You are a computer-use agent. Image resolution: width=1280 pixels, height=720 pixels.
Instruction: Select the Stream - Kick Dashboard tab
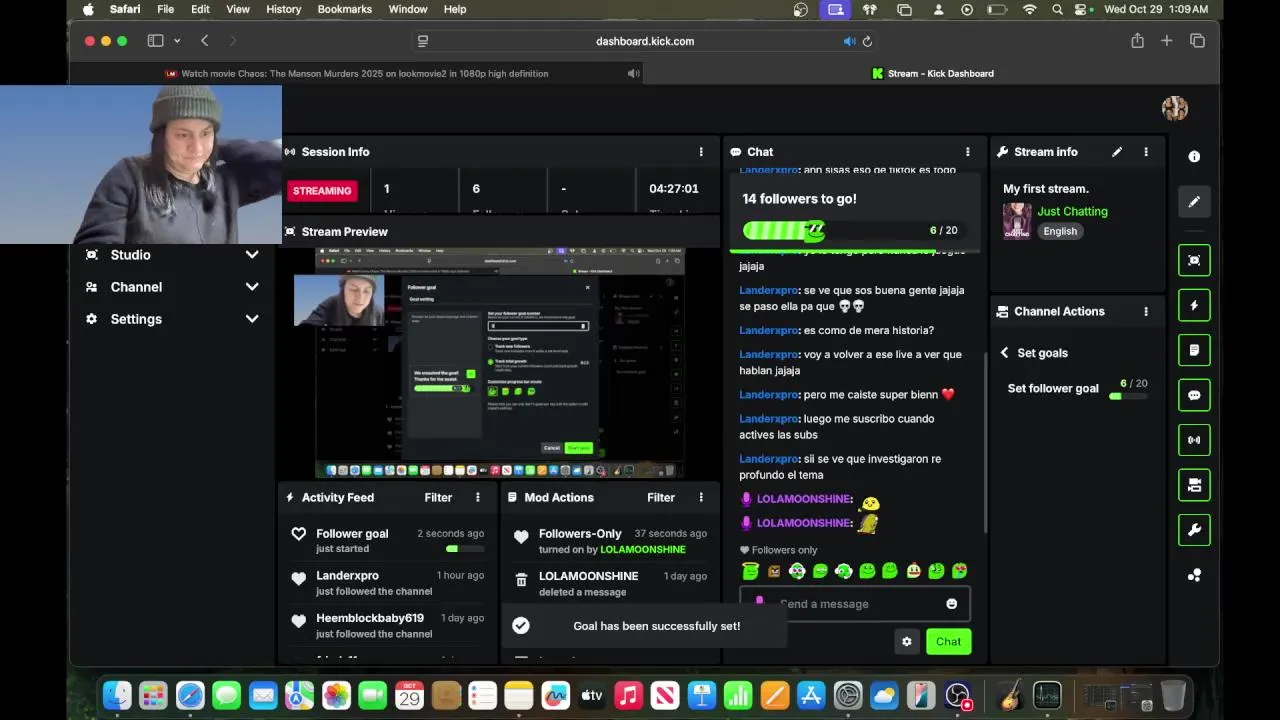[932, 73]
